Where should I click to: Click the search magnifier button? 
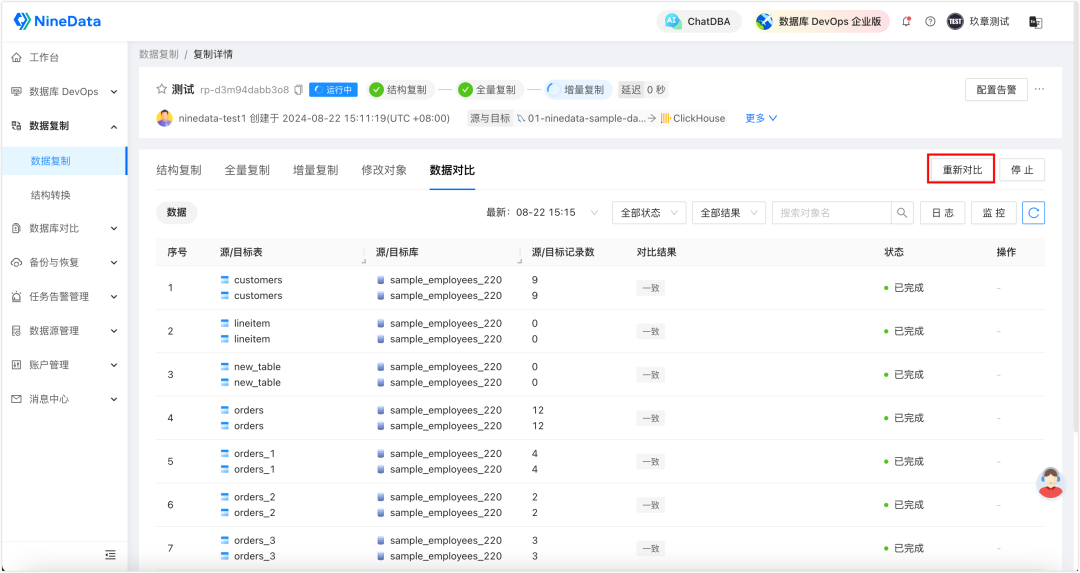point(902,213)
